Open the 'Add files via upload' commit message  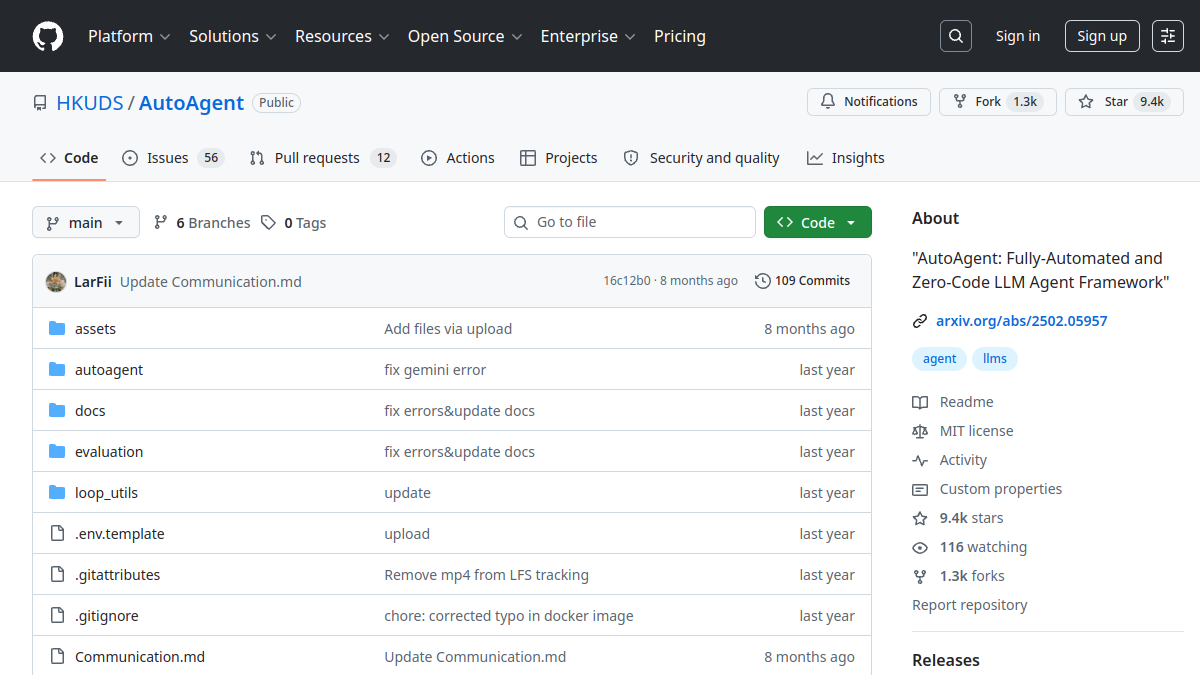448,329
